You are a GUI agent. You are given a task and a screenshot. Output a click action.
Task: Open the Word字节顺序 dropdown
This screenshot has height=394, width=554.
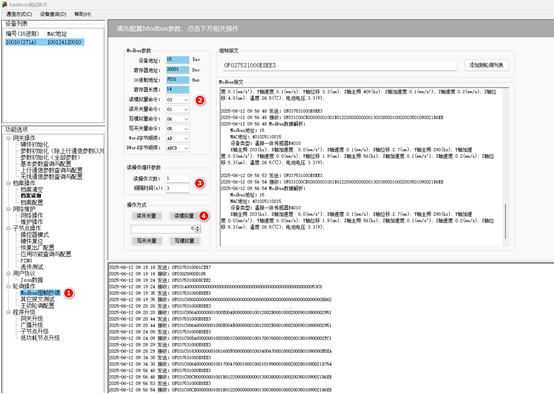point(178,138)
